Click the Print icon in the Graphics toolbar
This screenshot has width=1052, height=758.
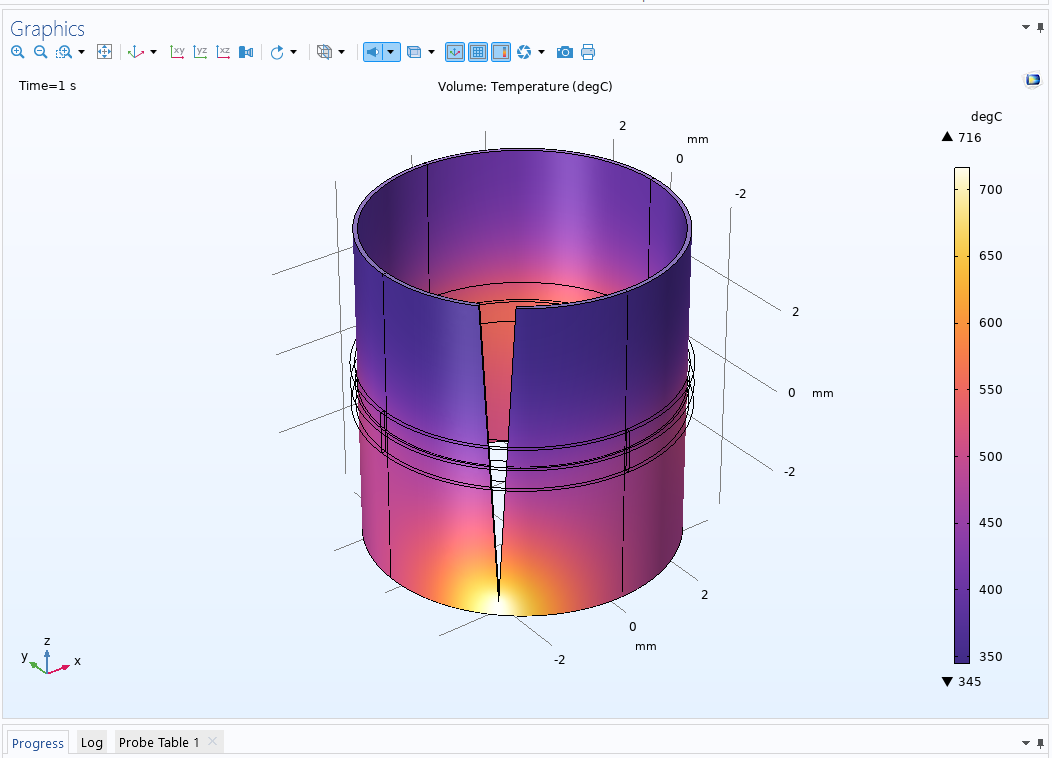tap(588, 52)
